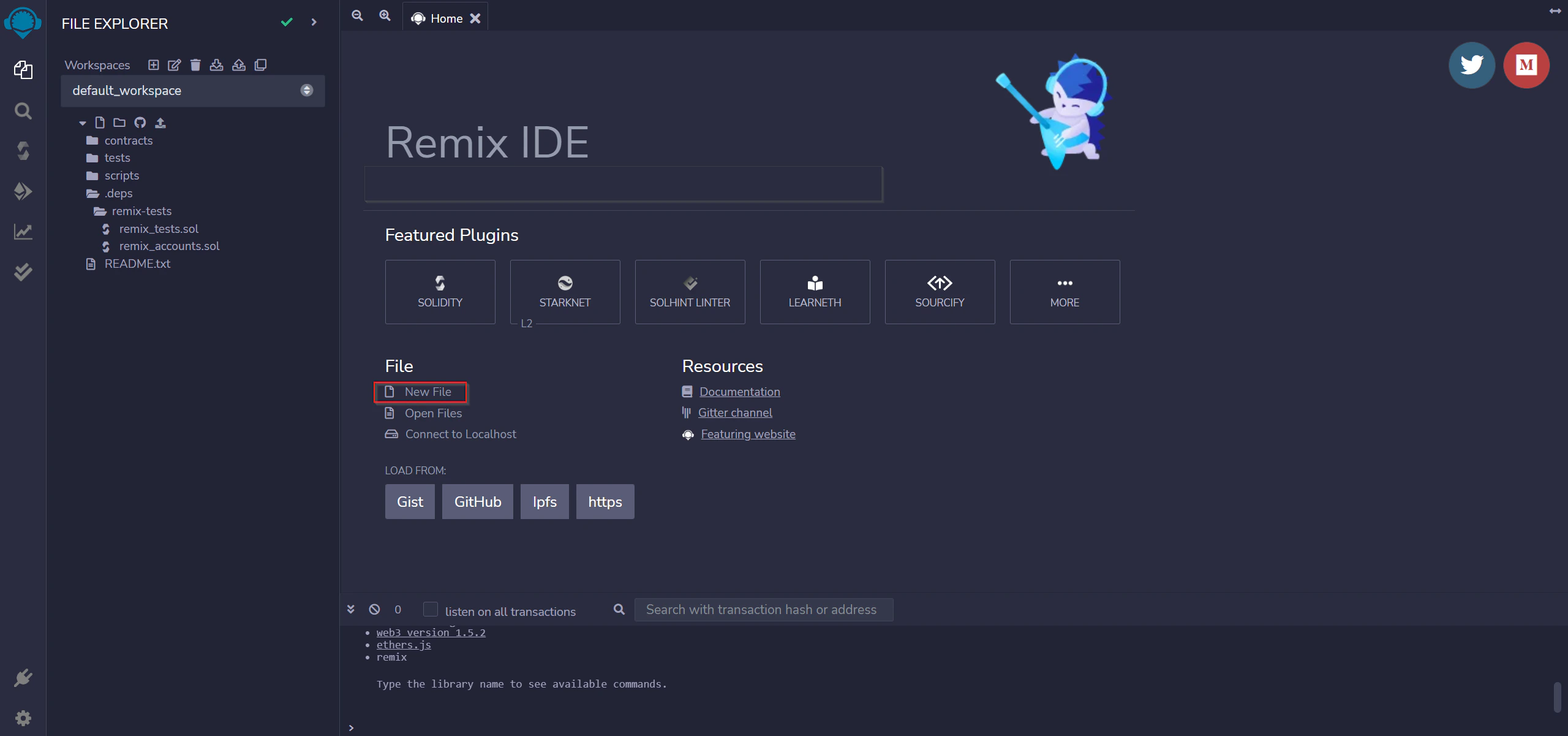Open the Settings gear in sidebar
Viewport: 1568px width, 736px height.
(x=23, y=718)
